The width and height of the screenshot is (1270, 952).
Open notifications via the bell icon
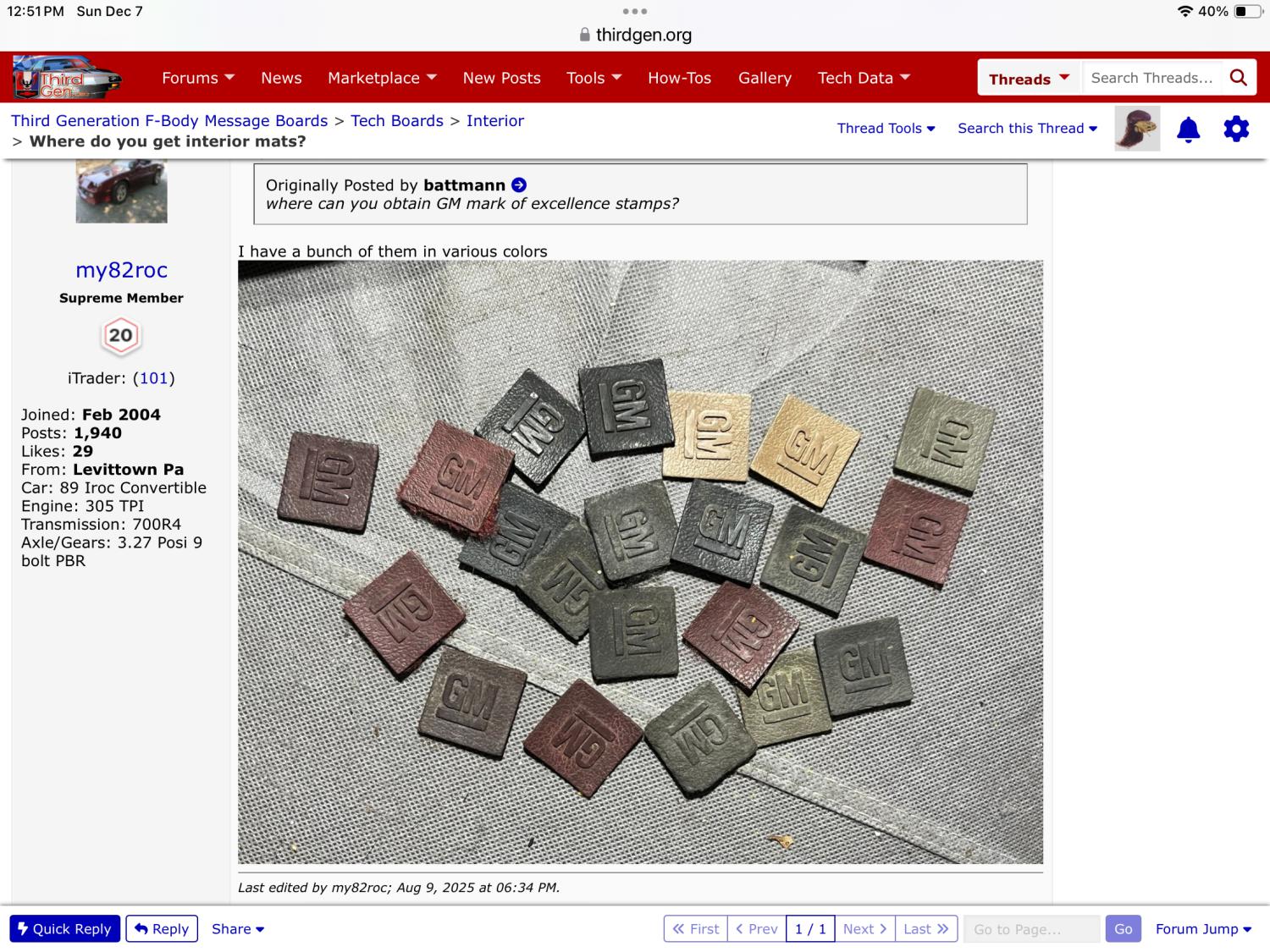click(x=1188, y=129)
